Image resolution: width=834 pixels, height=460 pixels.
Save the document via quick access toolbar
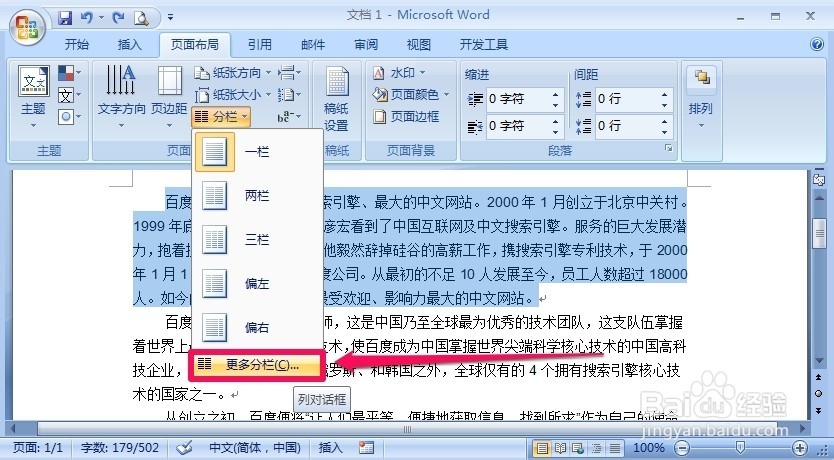click(x=65, y=18)
